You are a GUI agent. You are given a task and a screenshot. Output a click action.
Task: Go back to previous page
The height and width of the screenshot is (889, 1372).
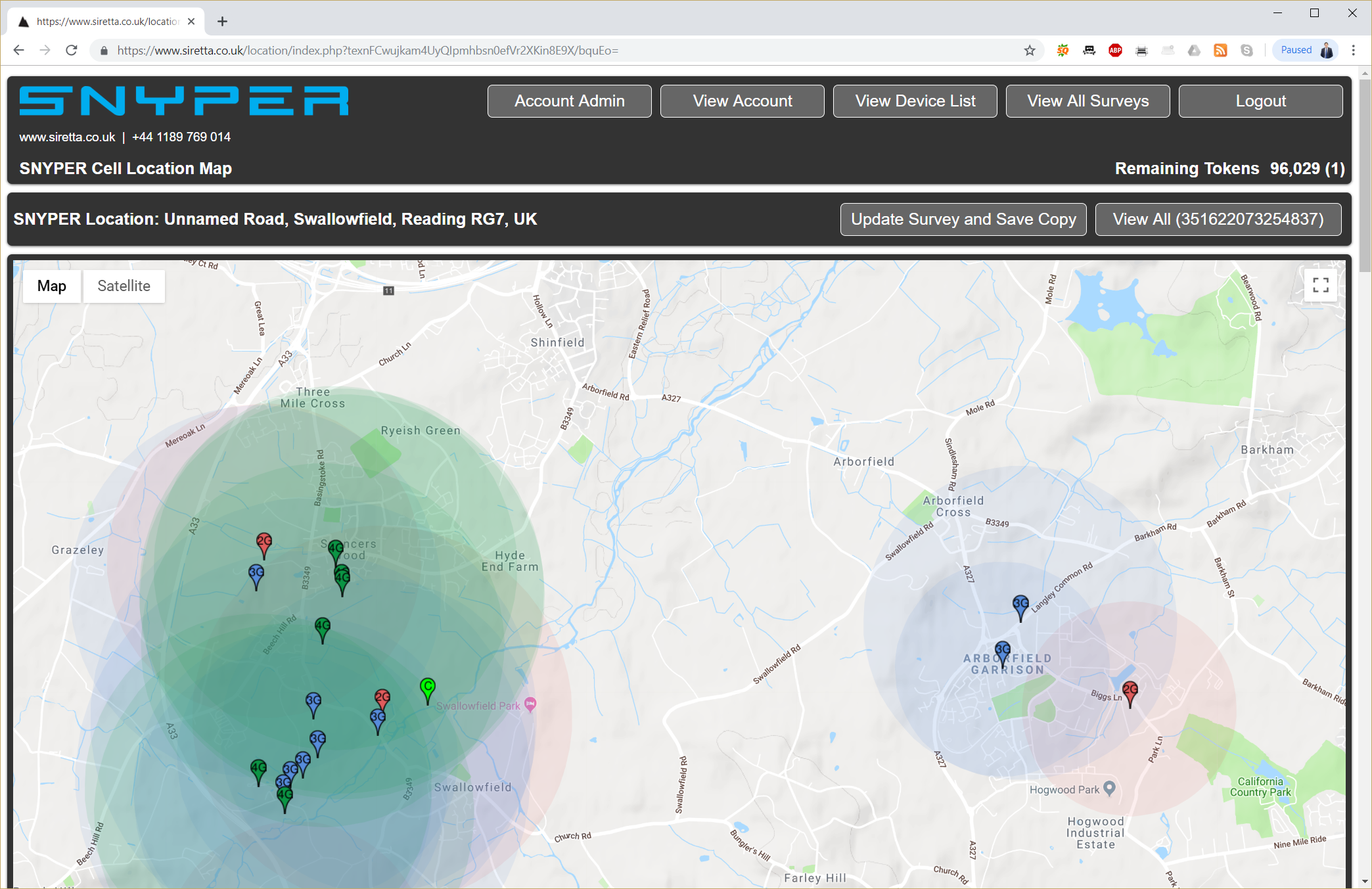point(18,51)
